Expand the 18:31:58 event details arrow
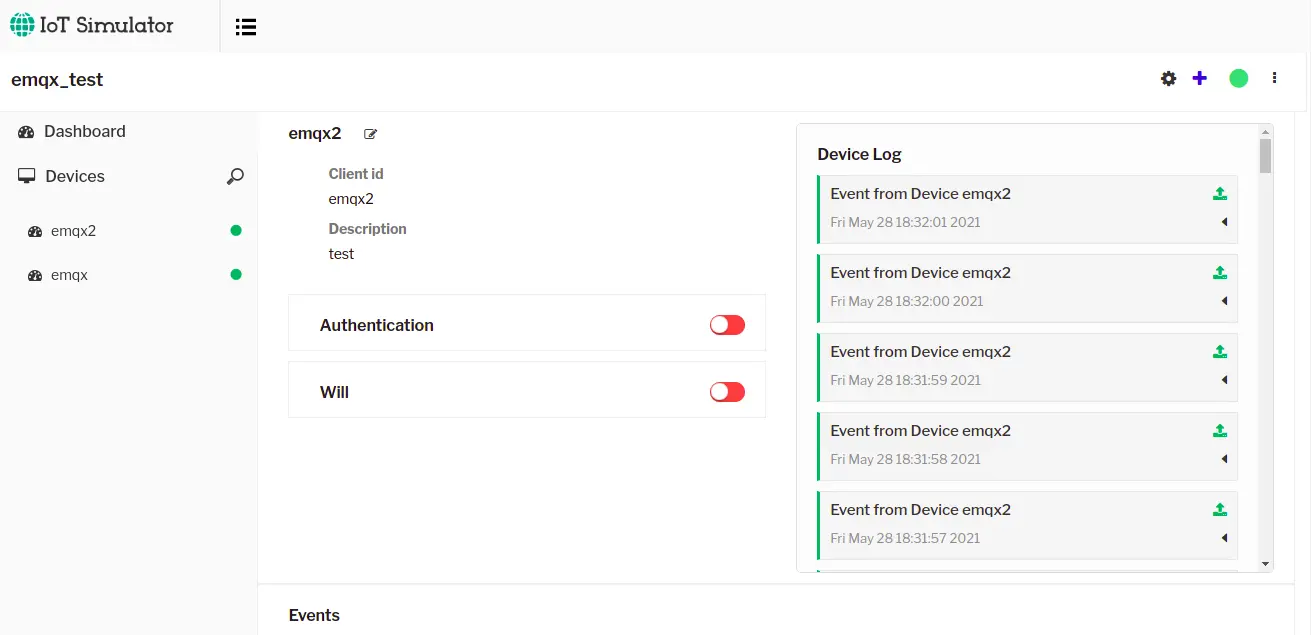 (x=1224, y=459)
